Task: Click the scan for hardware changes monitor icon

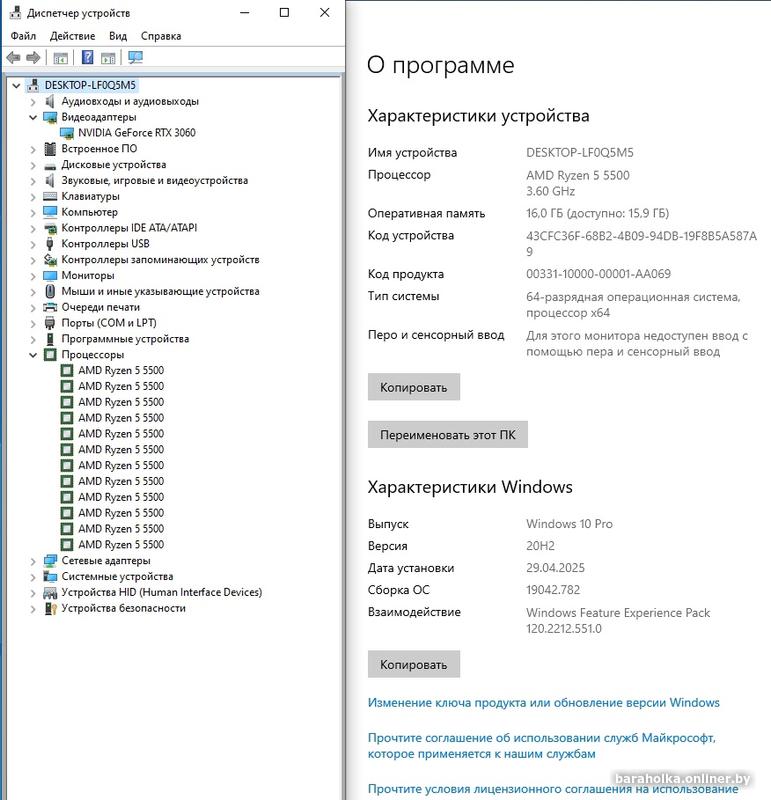Action: tap(135, 57)
